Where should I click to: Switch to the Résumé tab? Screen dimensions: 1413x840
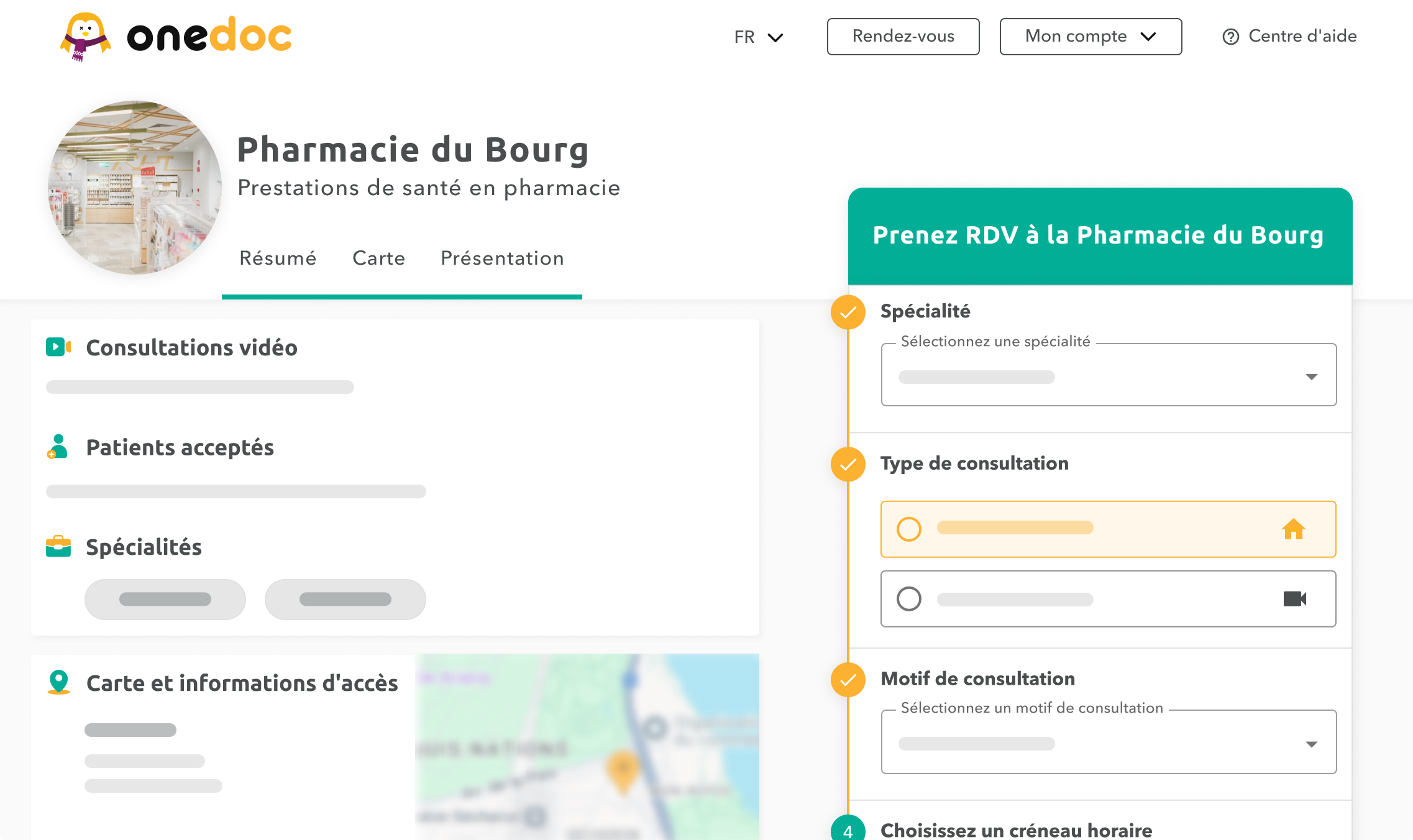pyautogui.click(x=278, y=258)
